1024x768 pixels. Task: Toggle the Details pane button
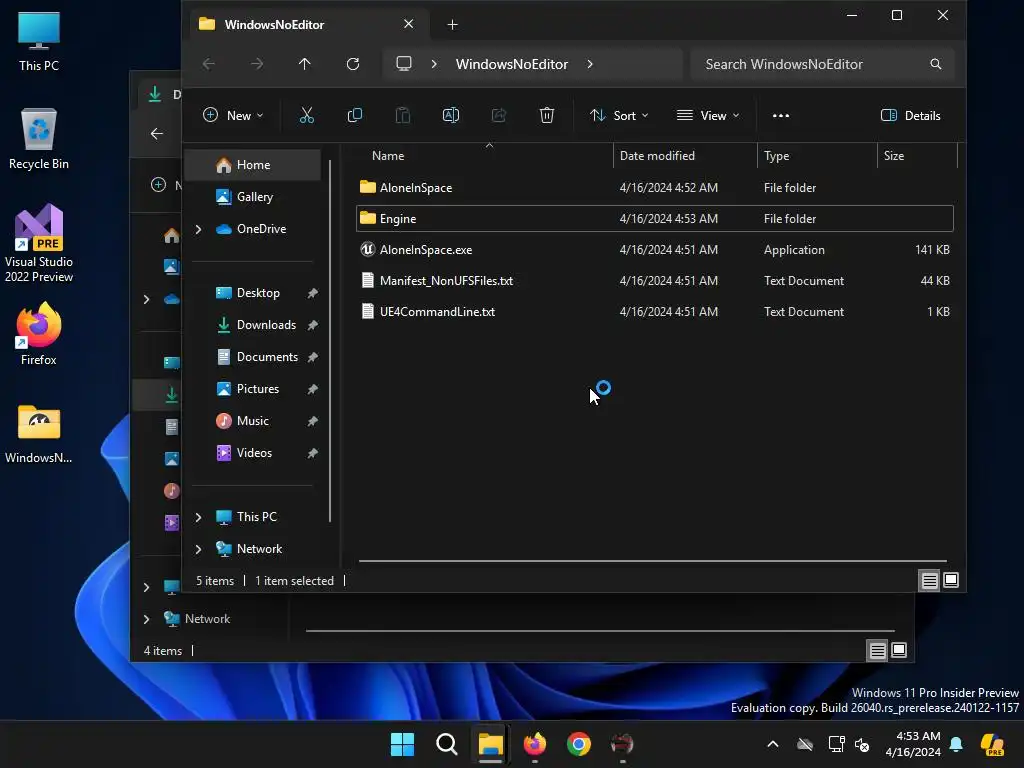click(x=910, y=116)
